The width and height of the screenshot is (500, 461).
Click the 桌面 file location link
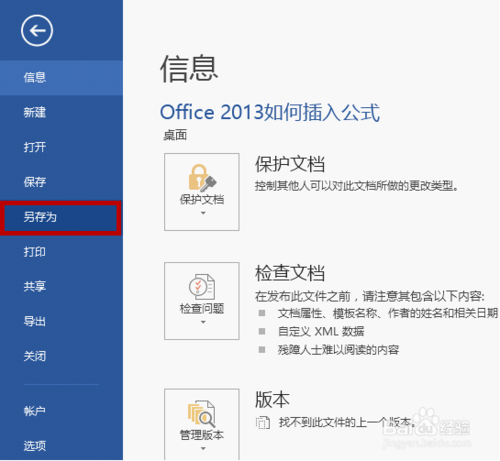pos(175,135)
